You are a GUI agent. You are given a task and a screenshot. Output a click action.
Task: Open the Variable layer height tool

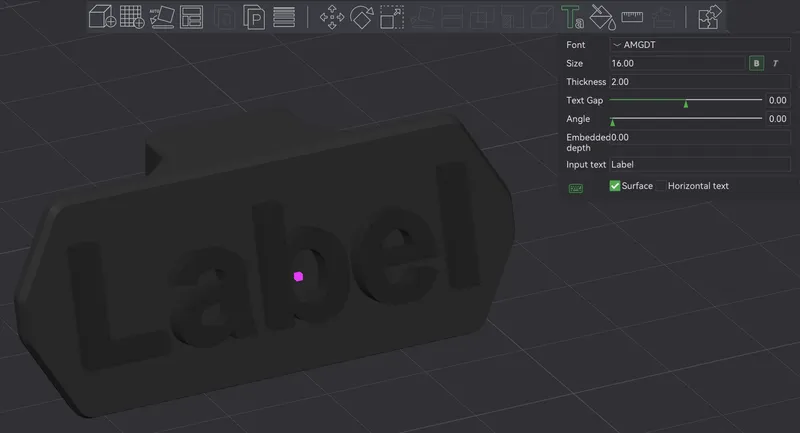(284, 17)
